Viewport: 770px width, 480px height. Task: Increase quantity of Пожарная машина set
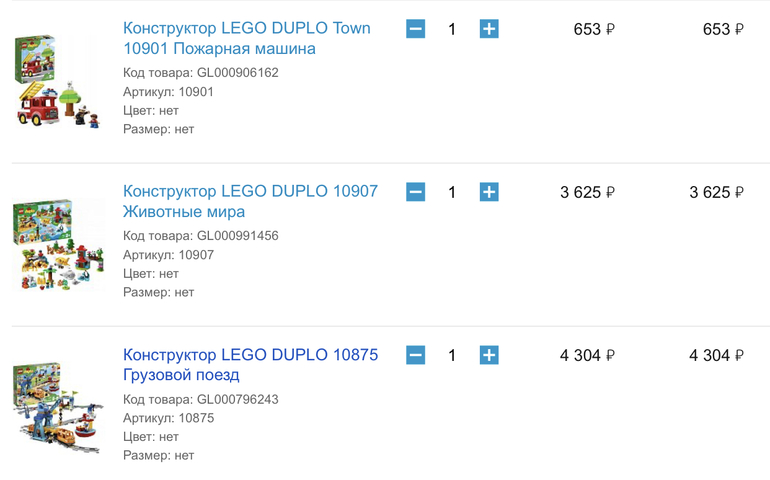(x=489, y=29)
